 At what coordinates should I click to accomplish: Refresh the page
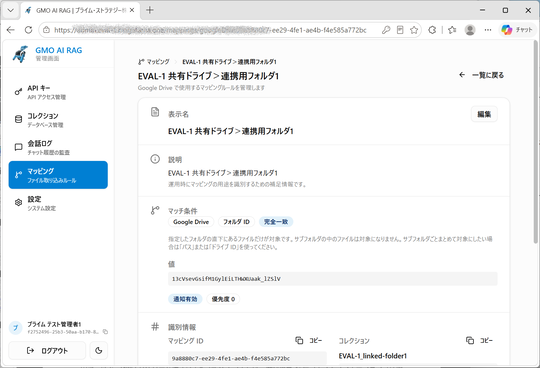(x=28, y=30)
